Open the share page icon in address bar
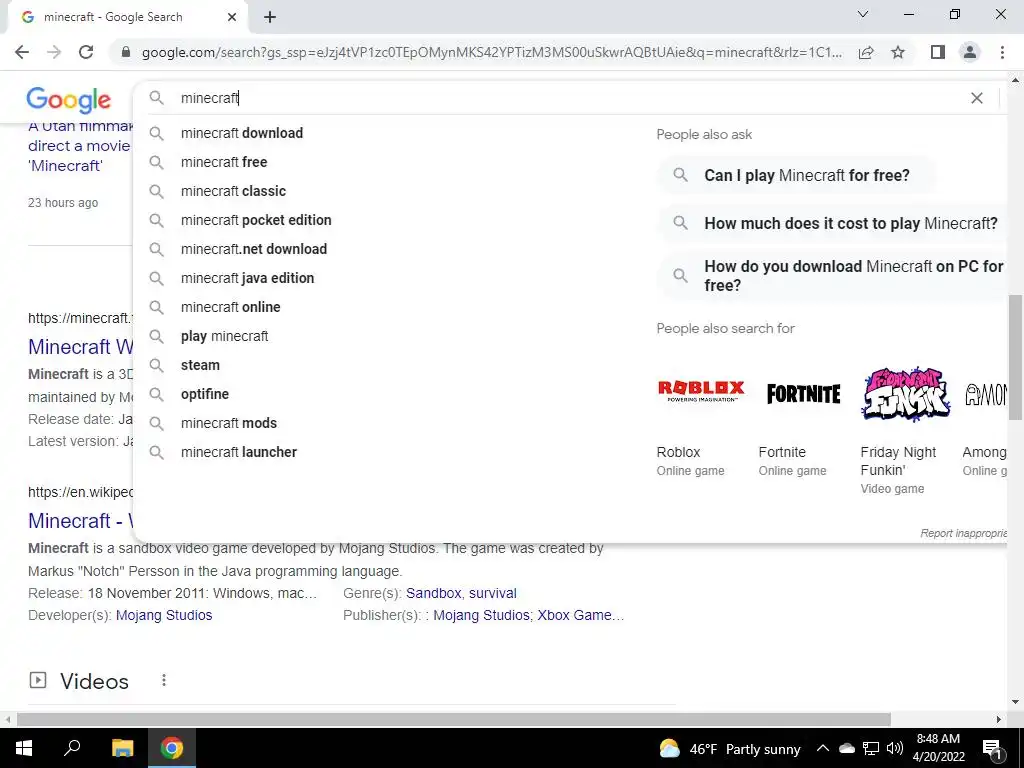 pos(866,52)
